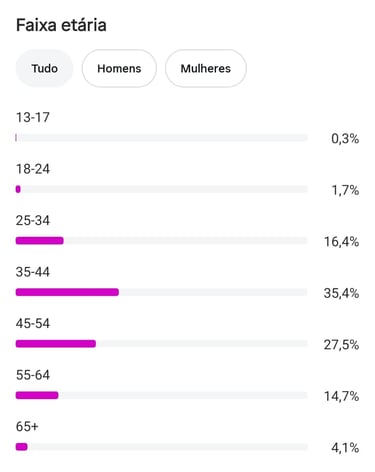
Task: Click the 55-64 purple bar
Action: click(x=37, y=395)
